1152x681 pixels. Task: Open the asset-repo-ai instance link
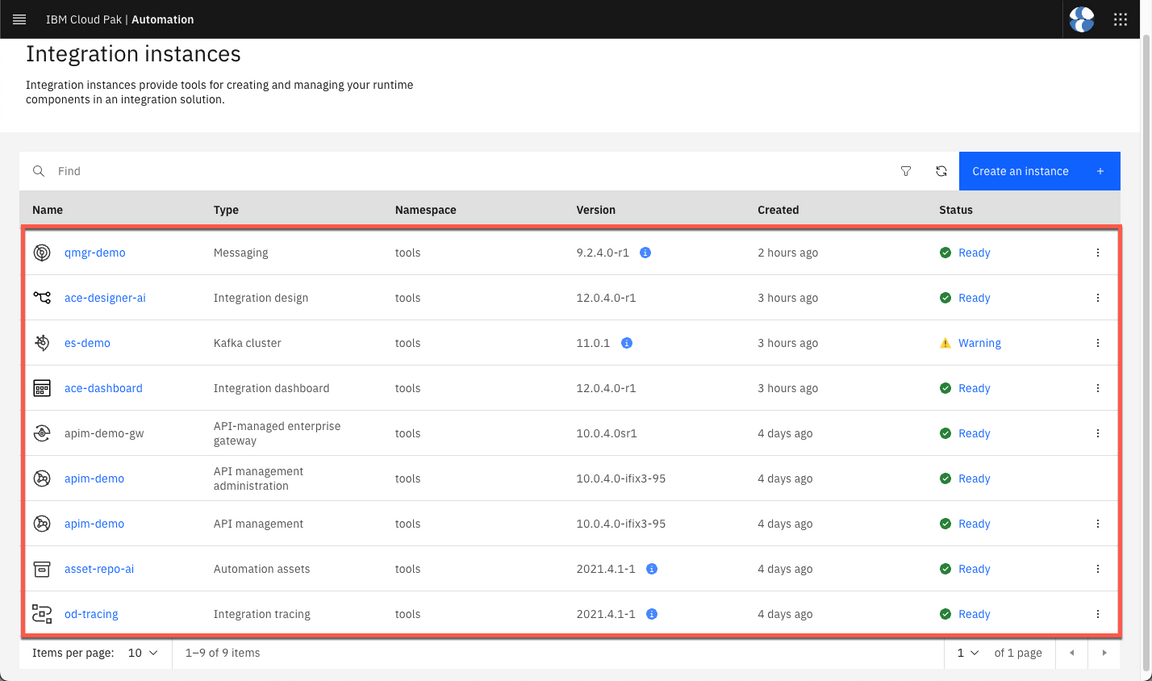point(99,569)
